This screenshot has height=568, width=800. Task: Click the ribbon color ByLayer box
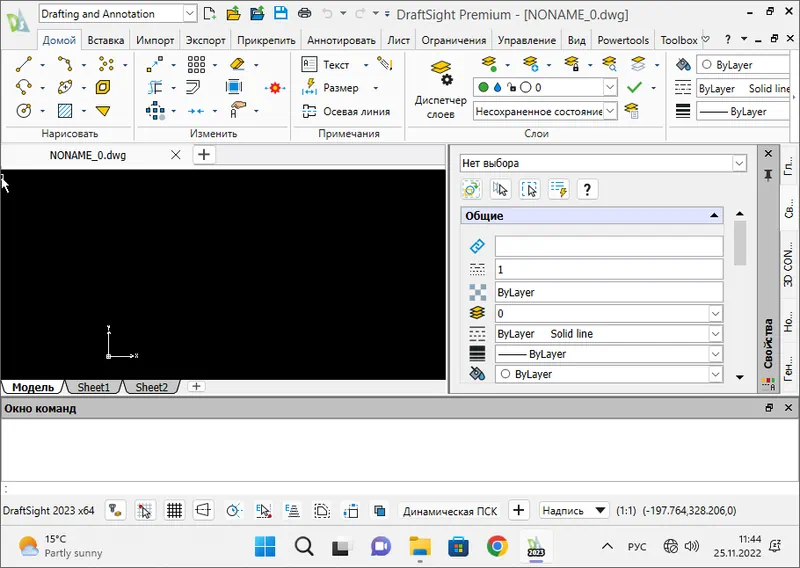(x=743, y=65)
